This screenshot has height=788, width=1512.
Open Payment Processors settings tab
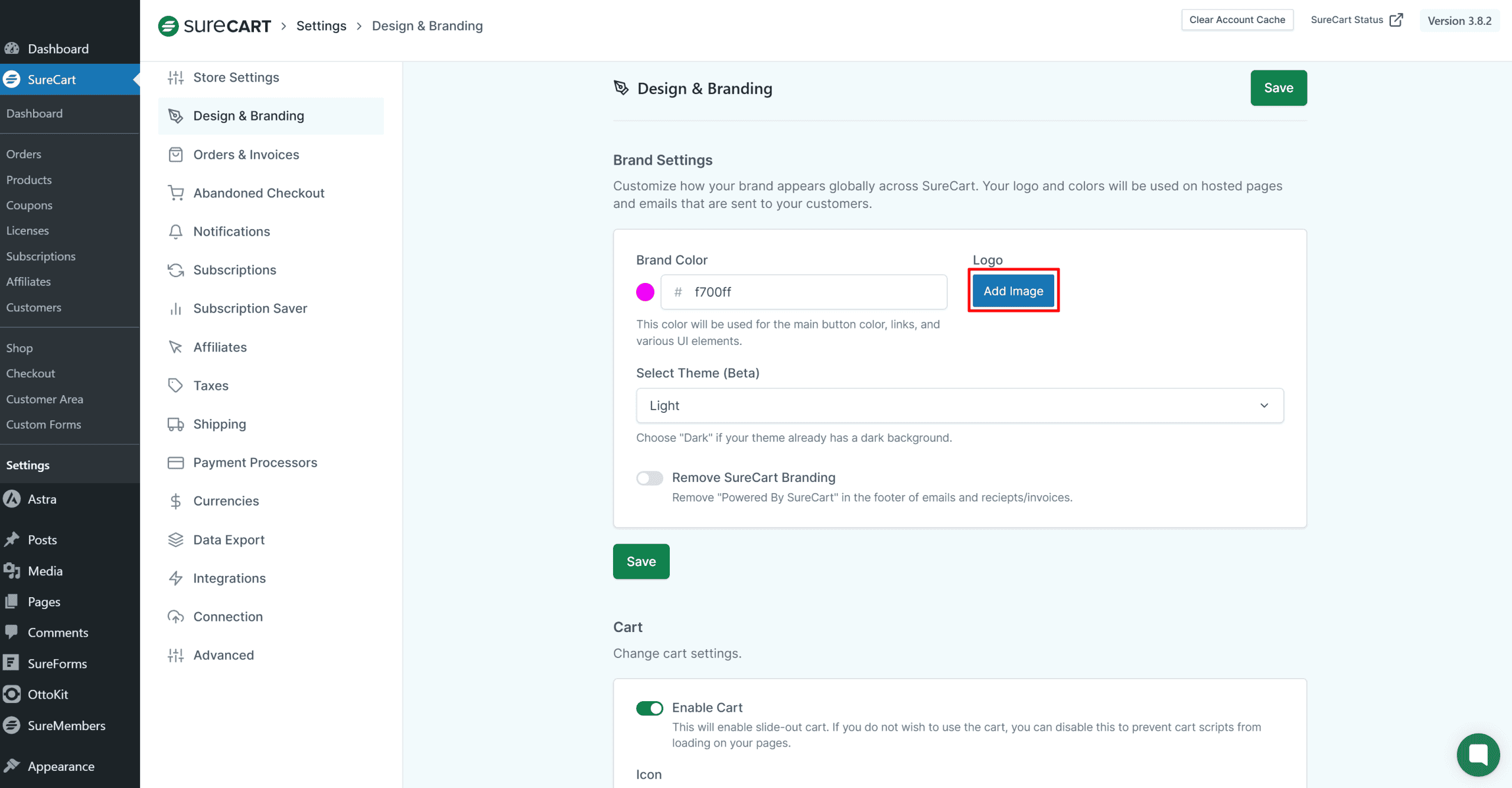(255, 463)
